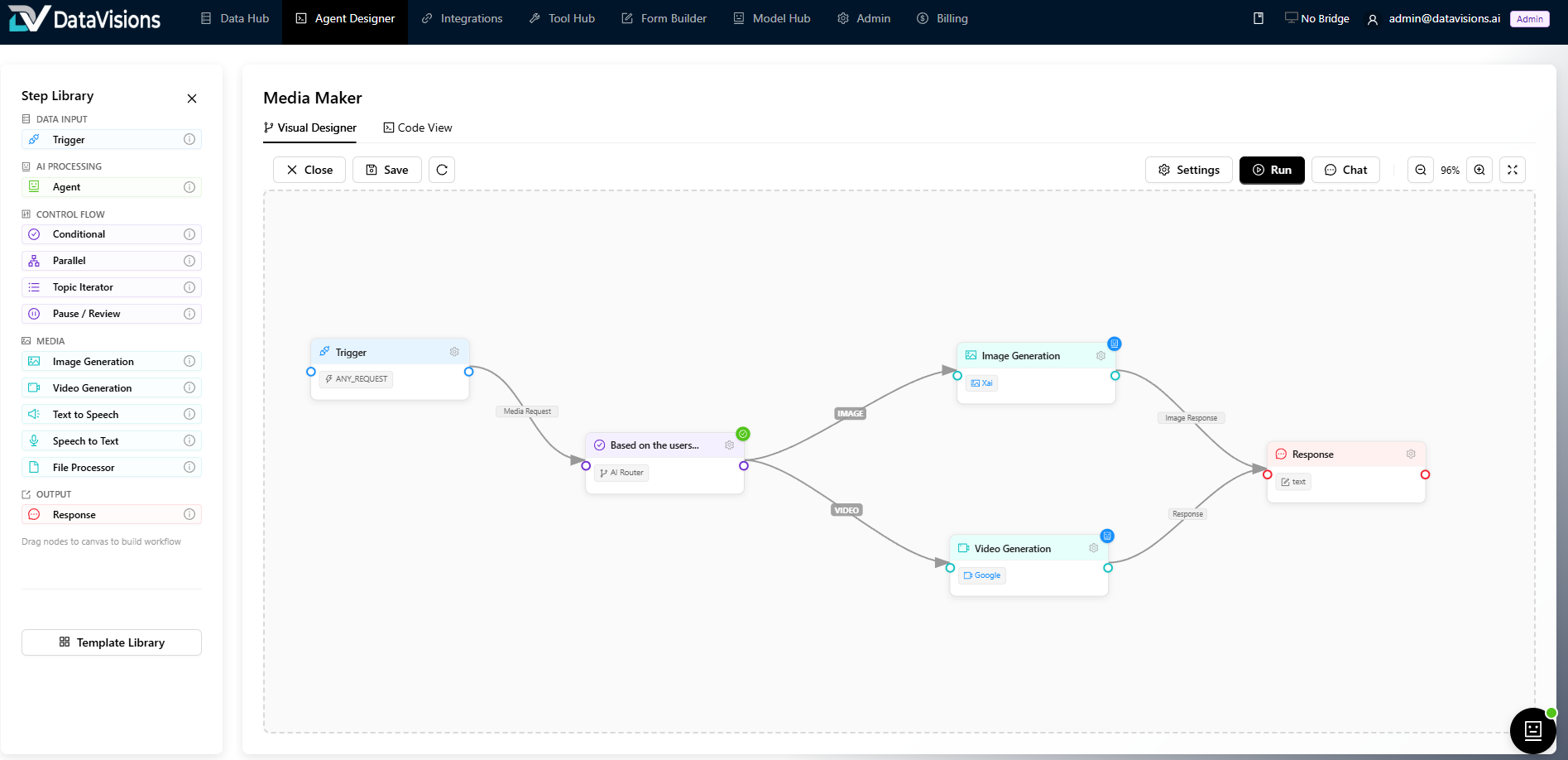Close the Step Library panel
This screenshot has height=760, width=1568.
coord(192,99)
